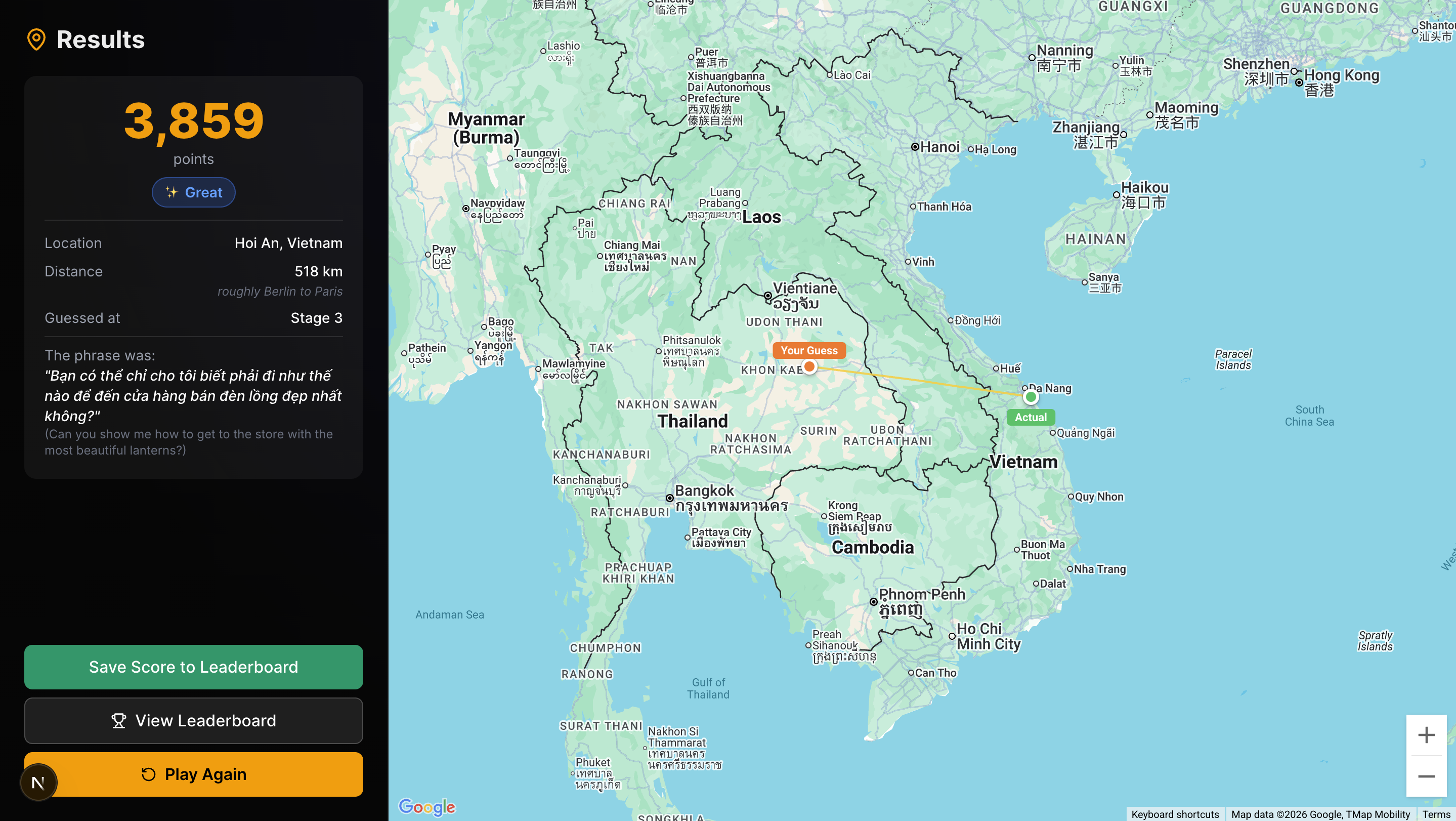The image size is (1456, 821).
Task: Click the round N avatar badge
Action: (x=38, y=783)
